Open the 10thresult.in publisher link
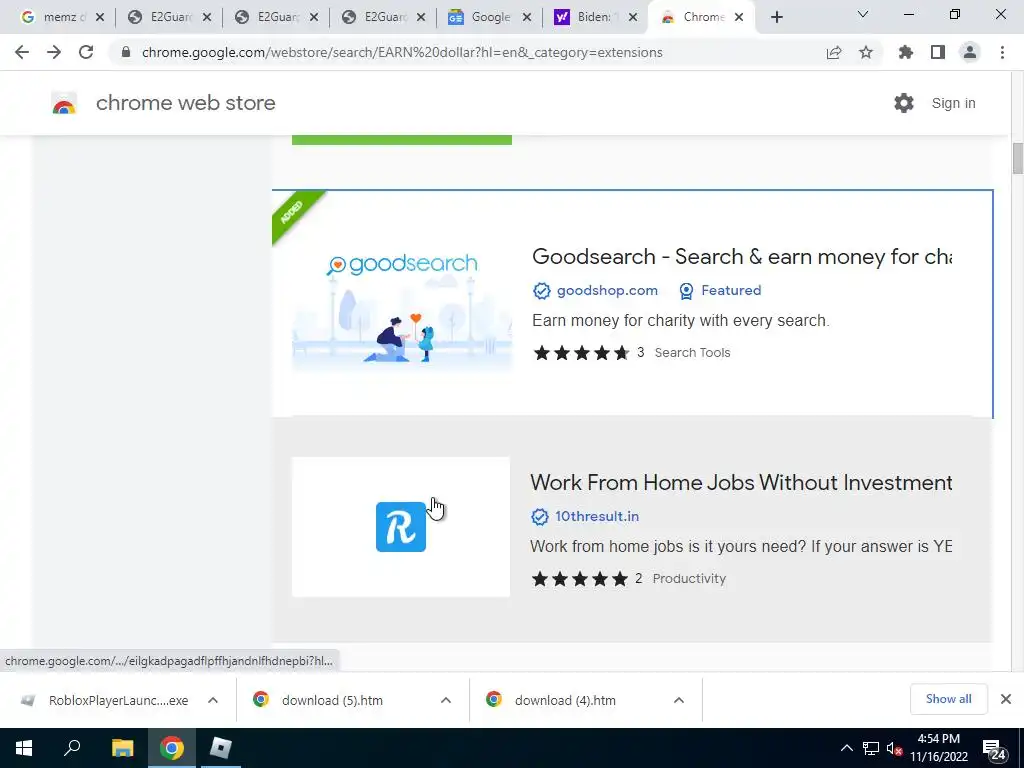 click(597, 517)
